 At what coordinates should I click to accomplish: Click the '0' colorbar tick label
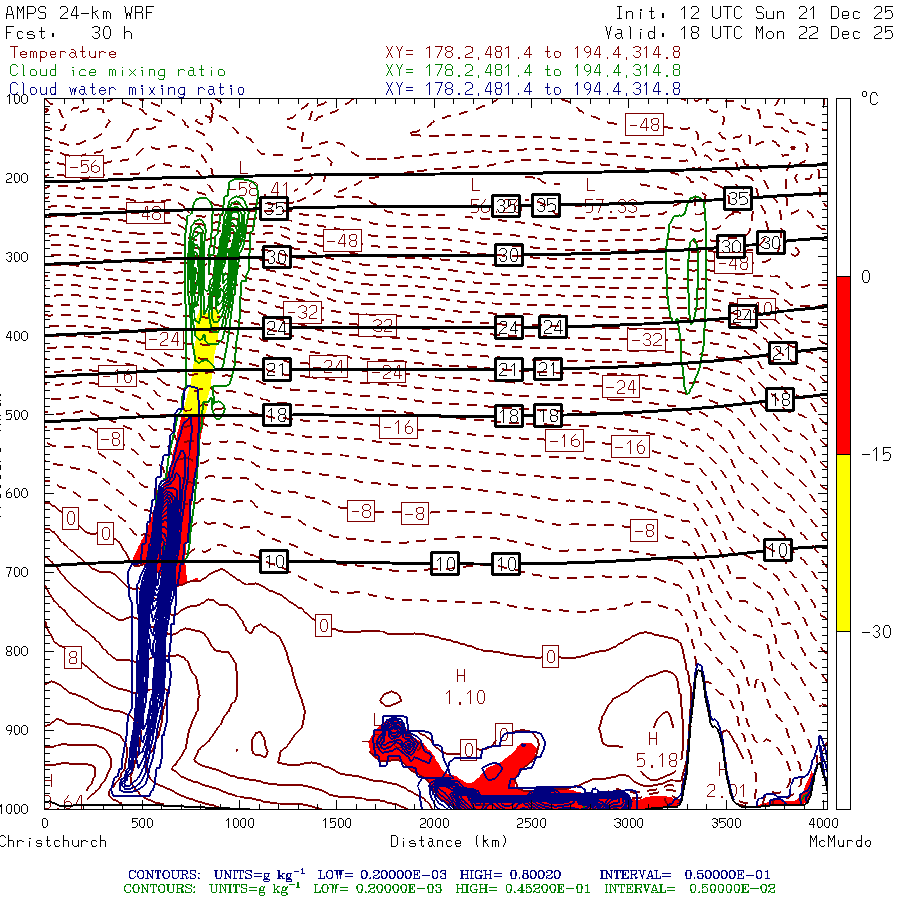tap(866, 277)
